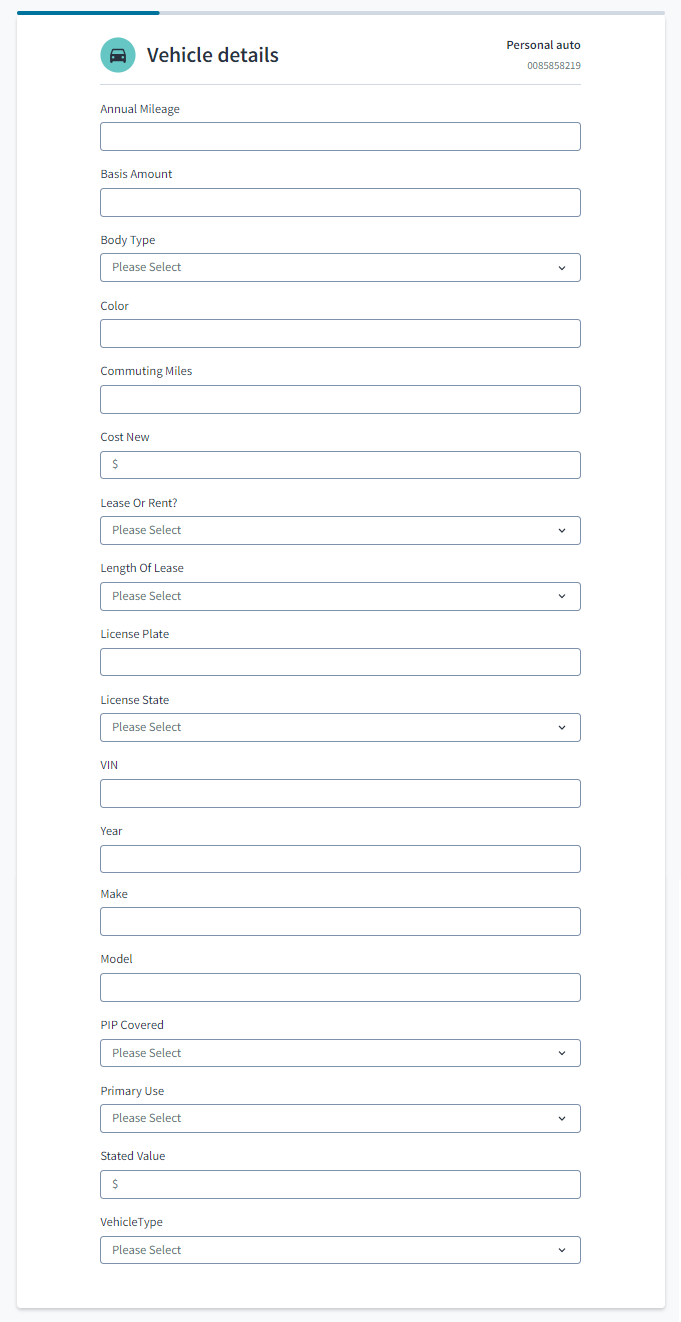
Task: Open the Primary Use dropdown
Action: pos(340,1118)
